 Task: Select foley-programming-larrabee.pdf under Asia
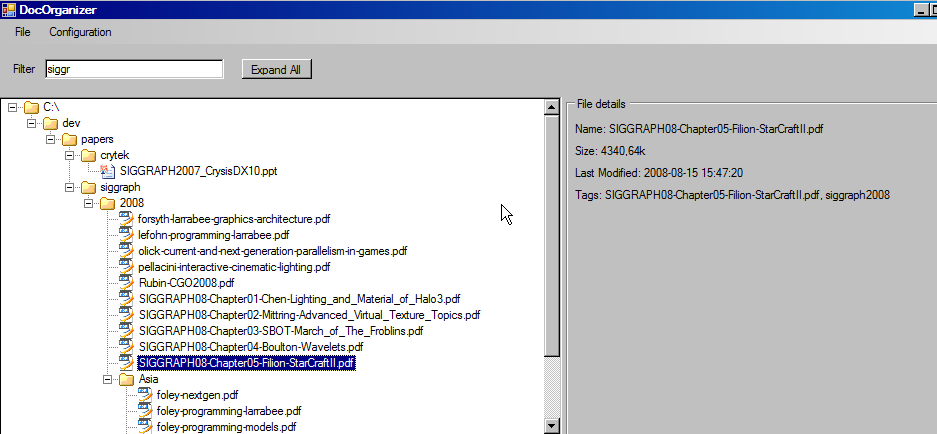229,411
